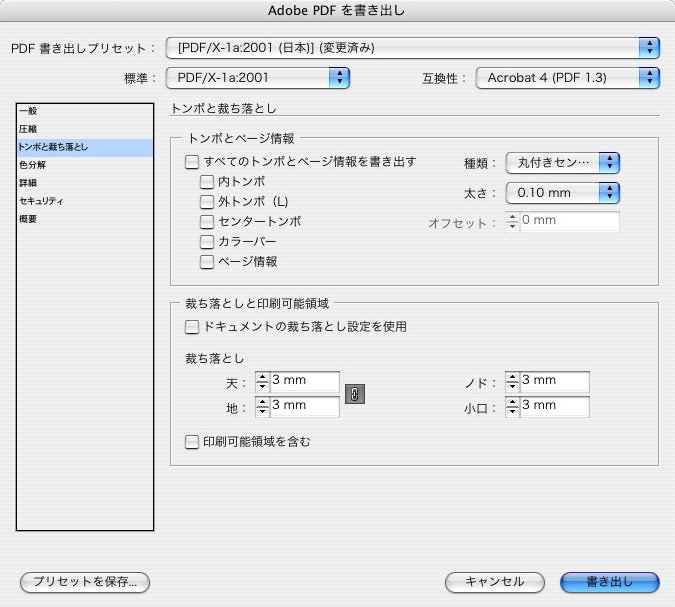Open the PDF 書き出しプリセット dropdown

(412, 48)
